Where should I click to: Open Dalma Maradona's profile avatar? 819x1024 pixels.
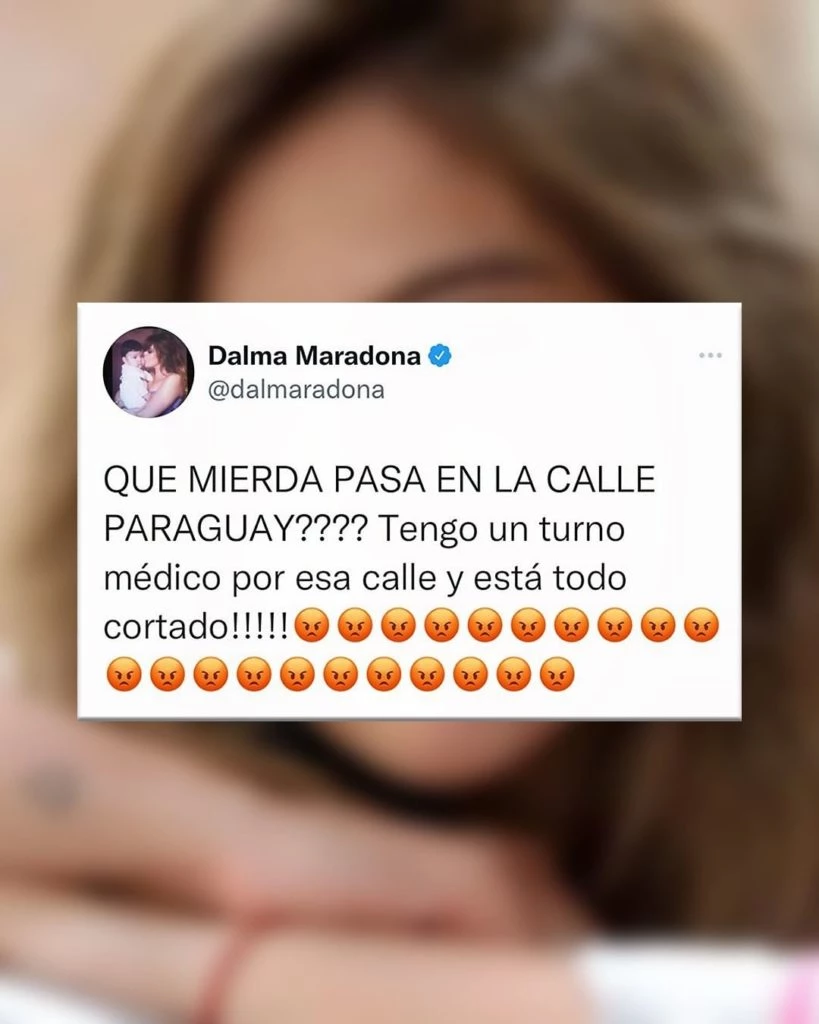pyautogui.click(x=148, y=372)
